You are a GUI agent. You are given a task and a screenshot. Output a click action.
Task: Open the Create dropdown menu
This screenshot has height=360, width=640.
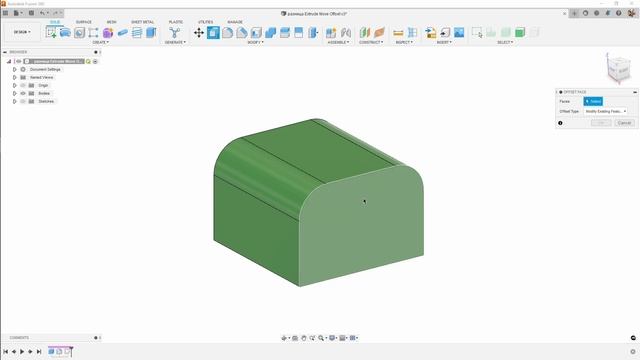pos(100,42)
